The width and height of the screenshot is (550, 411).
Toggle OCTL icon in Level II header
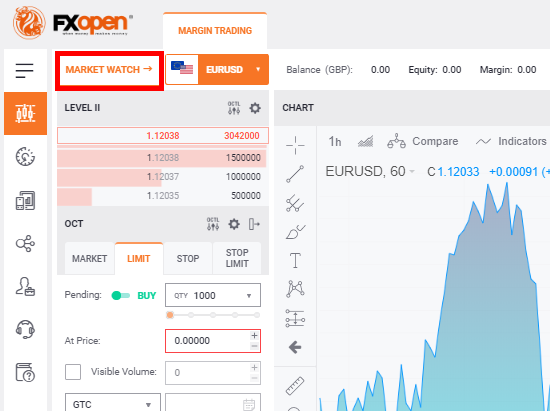pos(234,108)
